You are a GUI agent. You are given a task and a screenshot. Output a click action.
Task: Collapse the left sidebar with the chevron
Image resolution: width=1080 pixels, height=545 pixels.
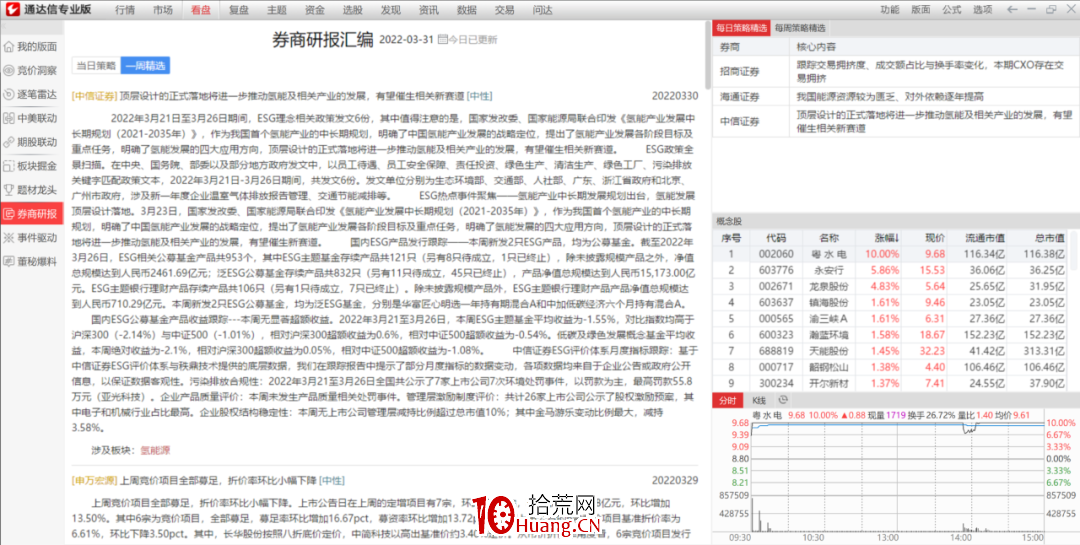[3, 25]
